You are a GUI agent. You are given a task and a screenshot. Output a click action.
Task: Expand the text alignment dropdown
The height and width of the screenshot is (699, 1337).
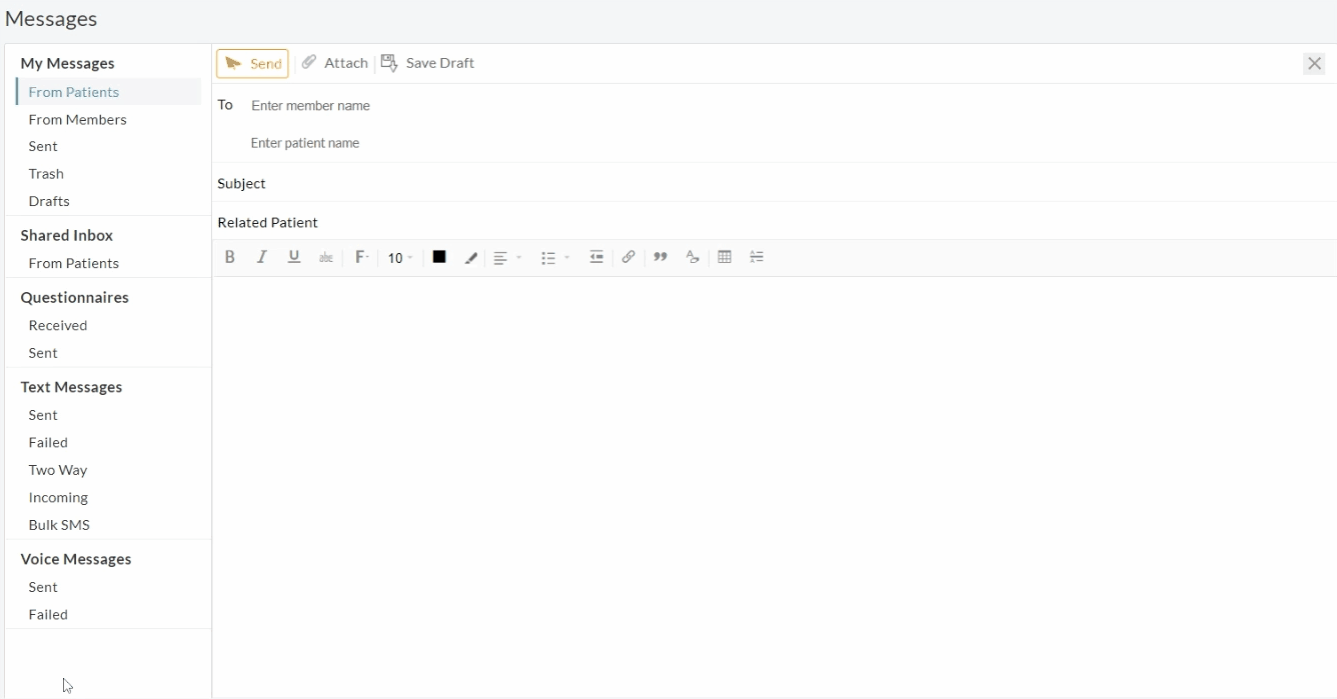tap(508, 258)
